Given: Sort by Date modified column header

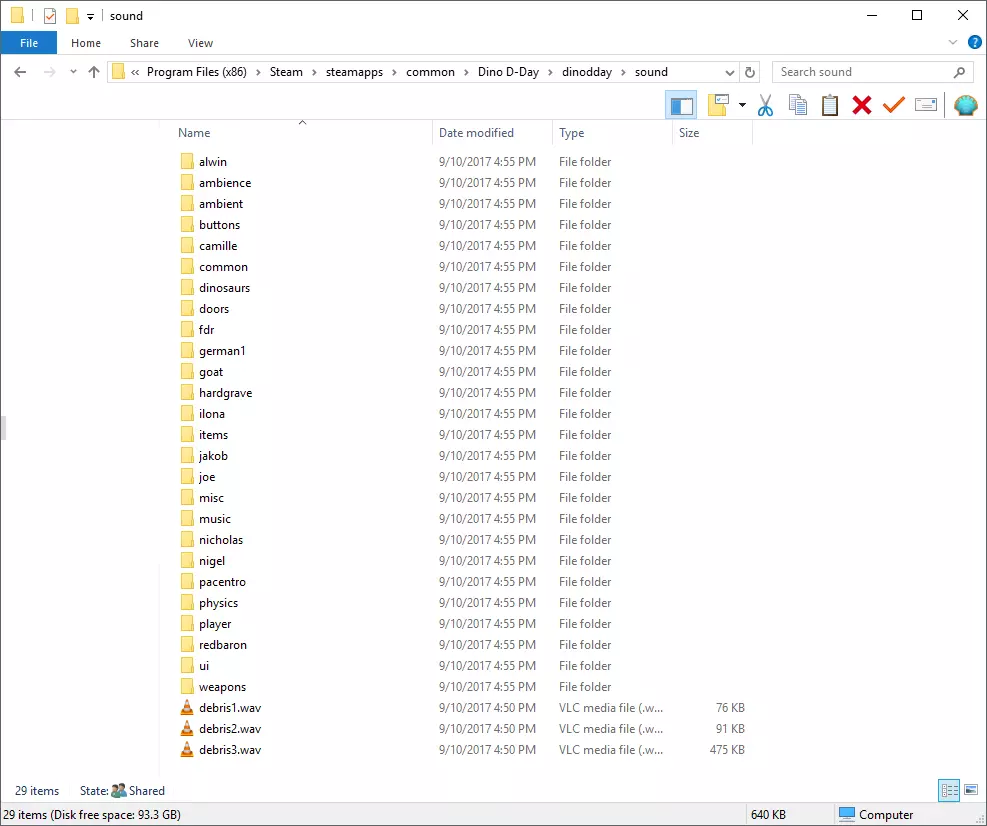Looking at the screenshot, I should [x=476, y=133].
